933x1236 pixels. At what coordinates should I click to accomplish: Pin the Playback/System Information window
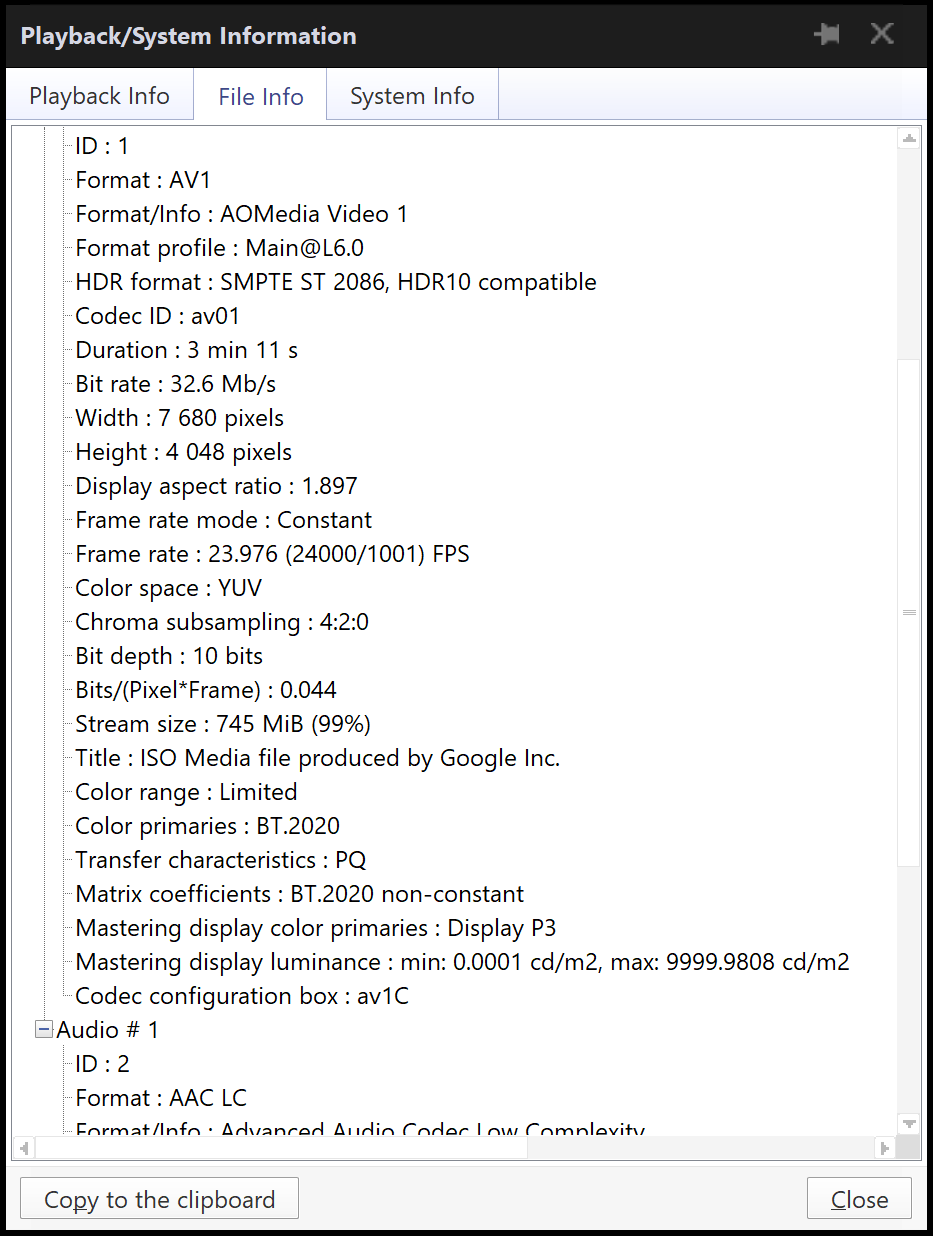827,35
